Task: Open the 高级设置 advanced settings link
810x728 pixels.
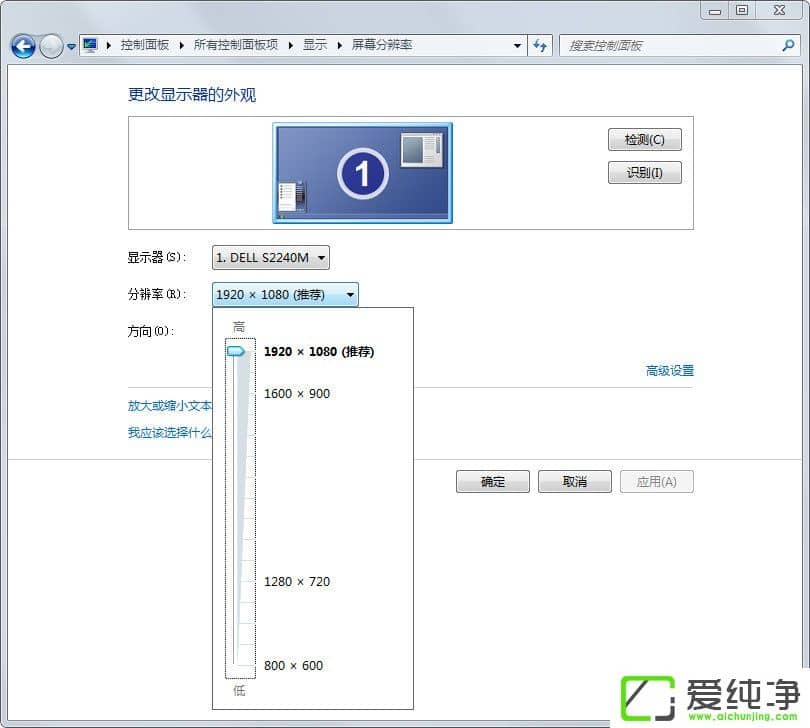Action: [x=669, y=371]
